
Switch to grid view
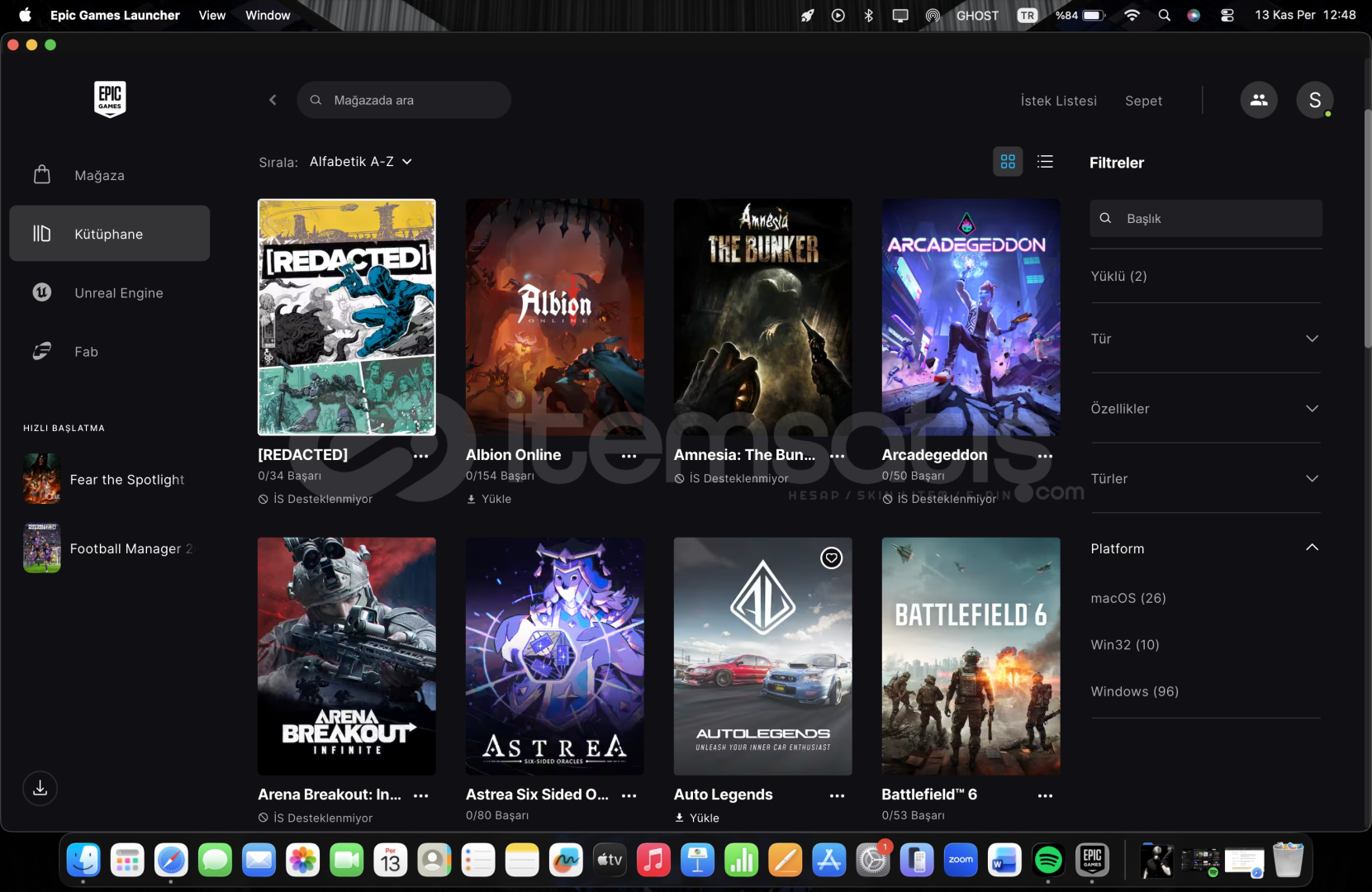click(x=1007, y=162)
